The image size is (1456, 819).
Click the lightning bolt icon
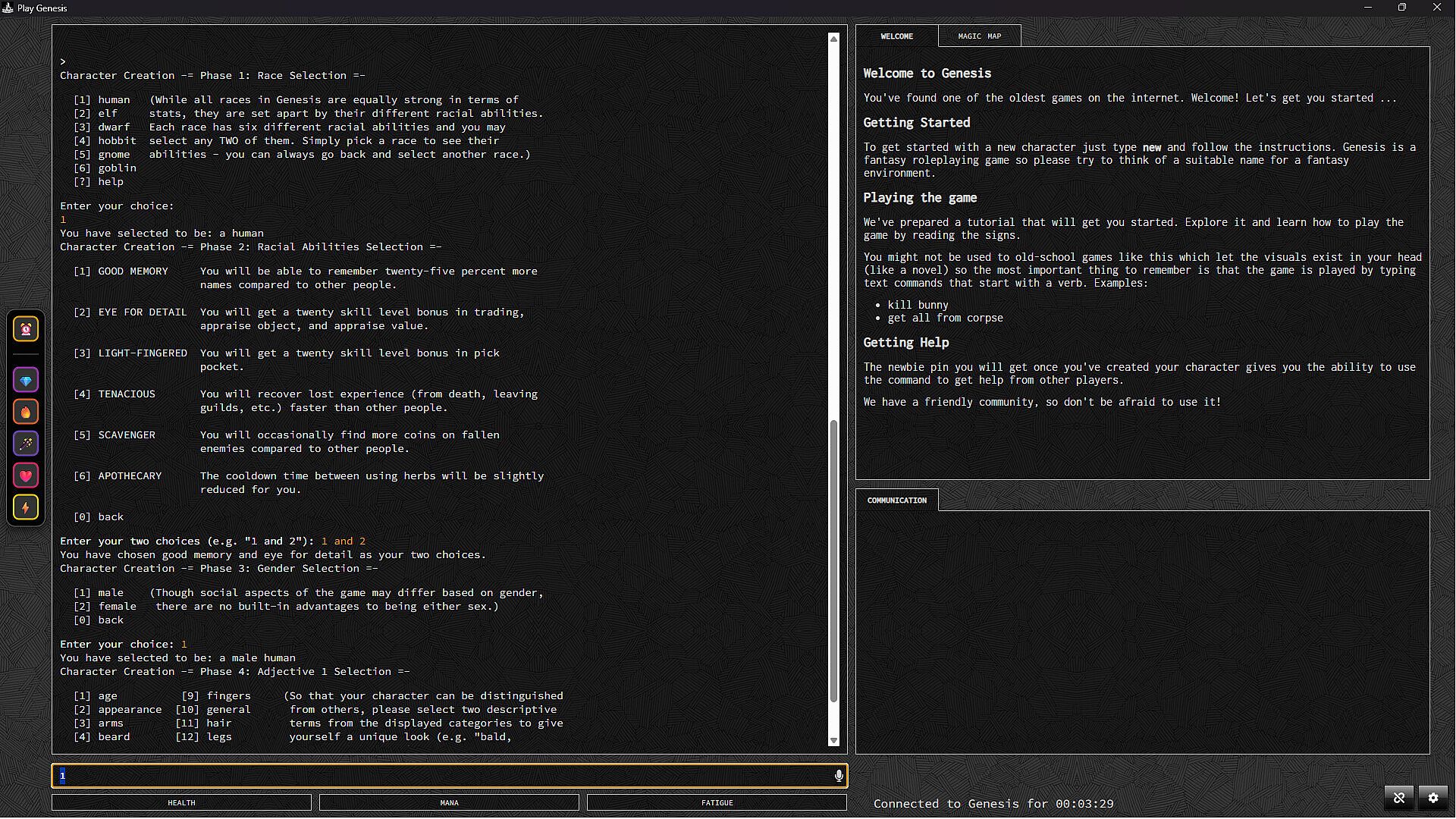26,508
